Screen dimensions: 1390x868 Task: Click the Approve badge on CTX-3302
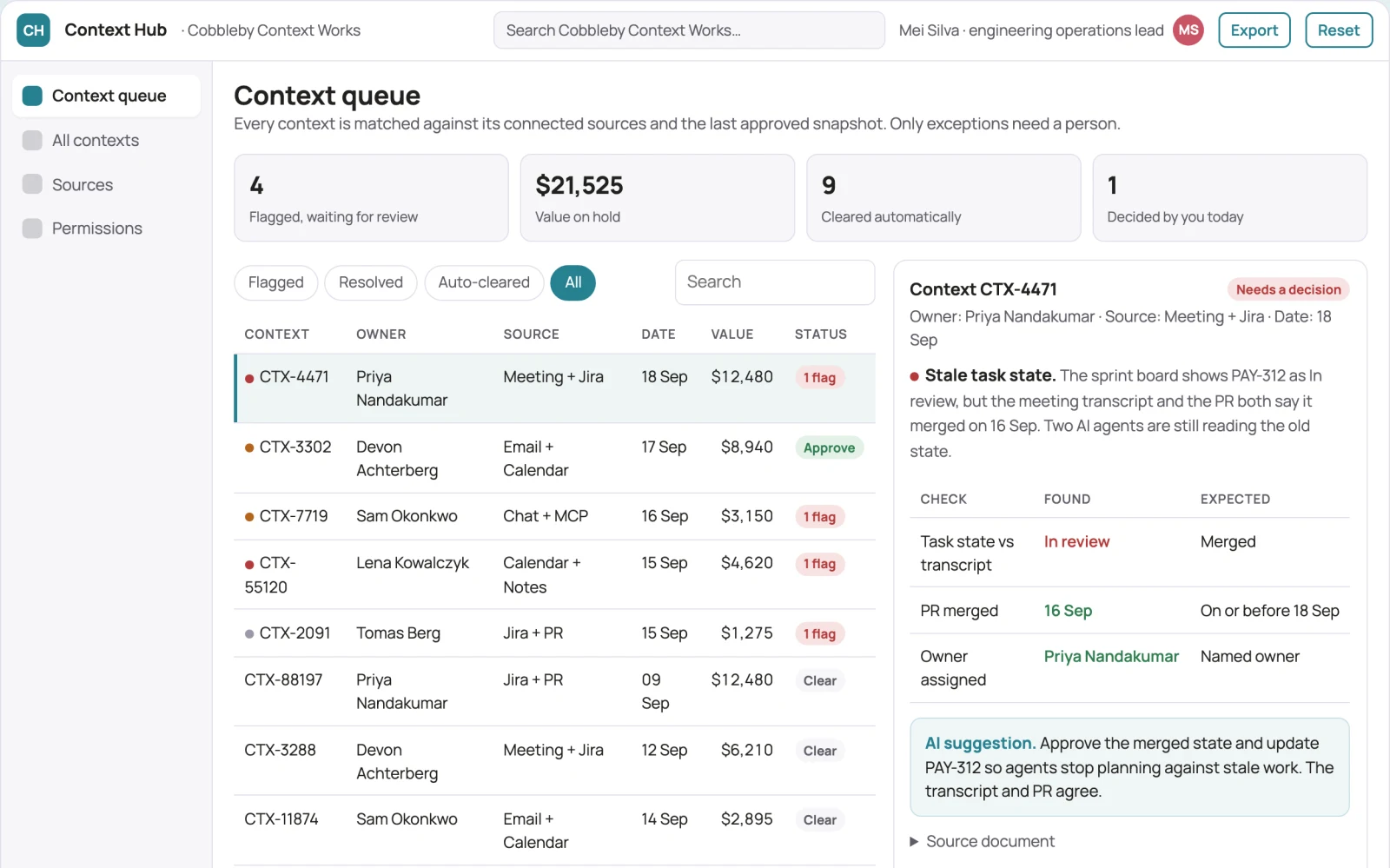[829, 448]
